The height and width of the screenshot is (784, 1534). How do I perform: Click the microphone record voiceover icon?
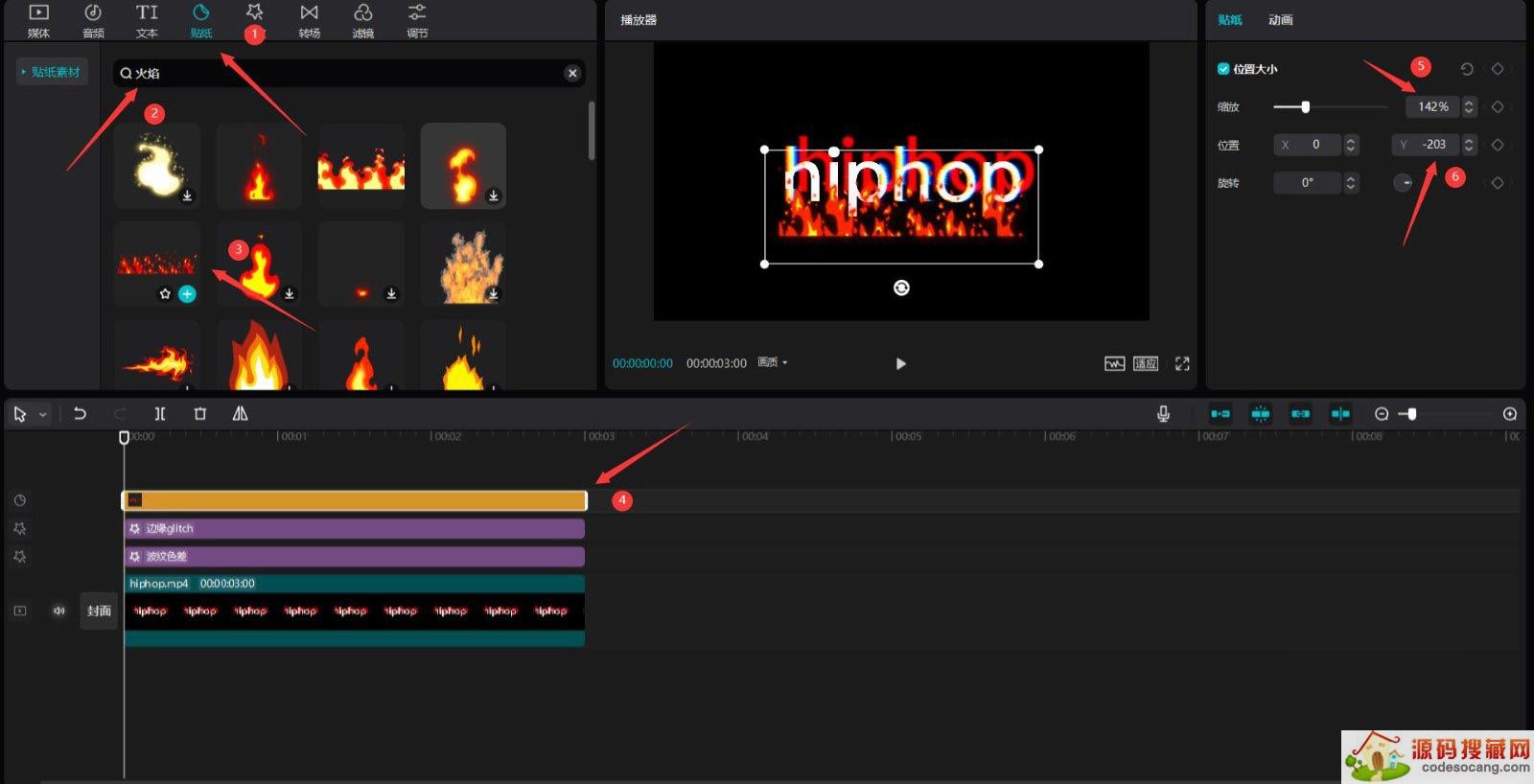(1163, 414)
